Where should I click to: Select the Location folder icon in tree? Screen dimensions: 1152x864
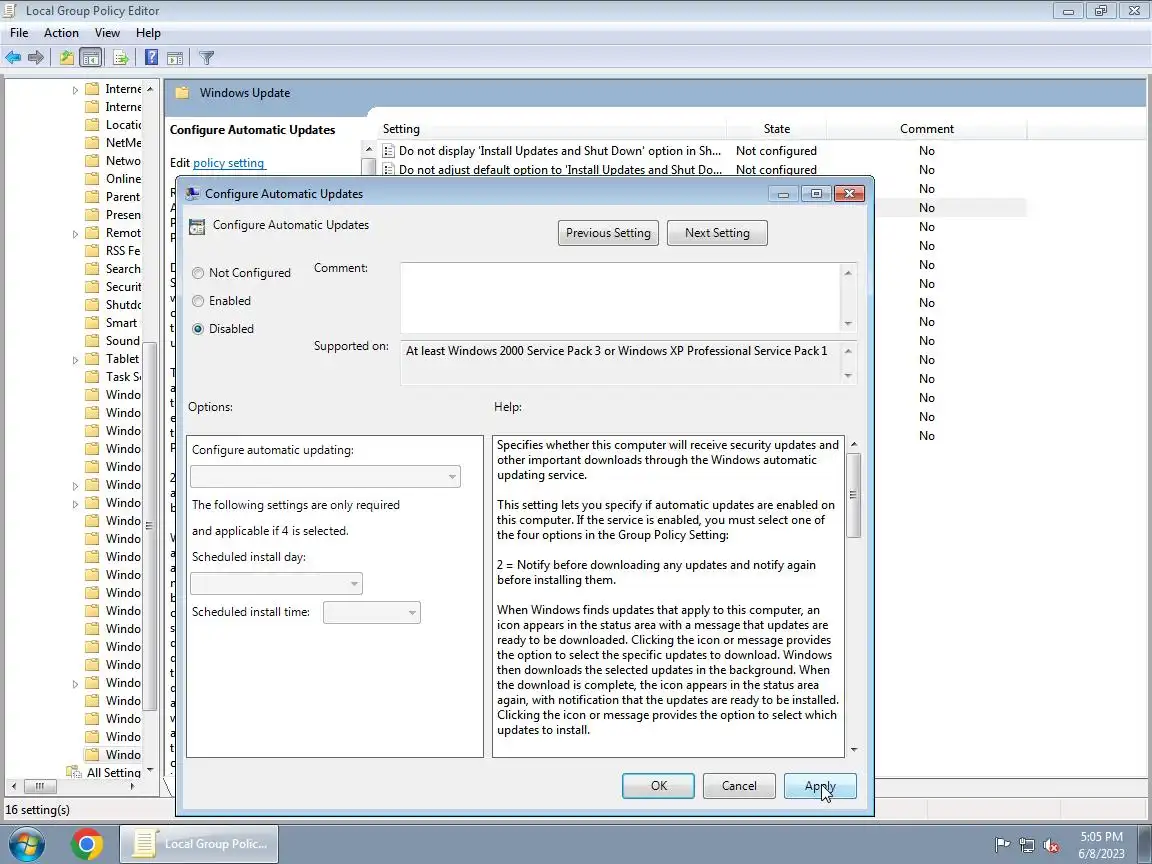[92, 124]
